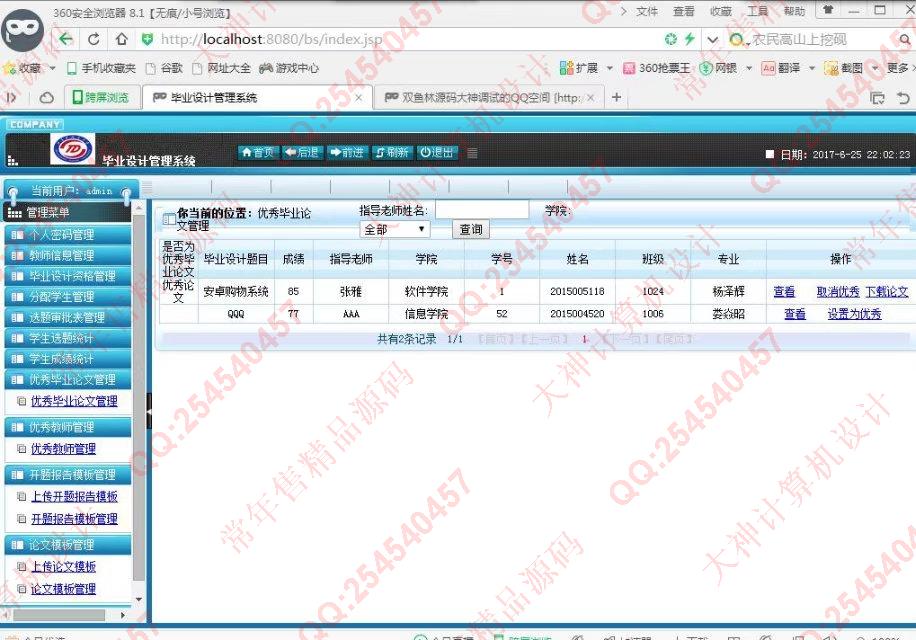Open the 收藏 browser menu
Screen dimensions: 916x640
pos(721,11)
